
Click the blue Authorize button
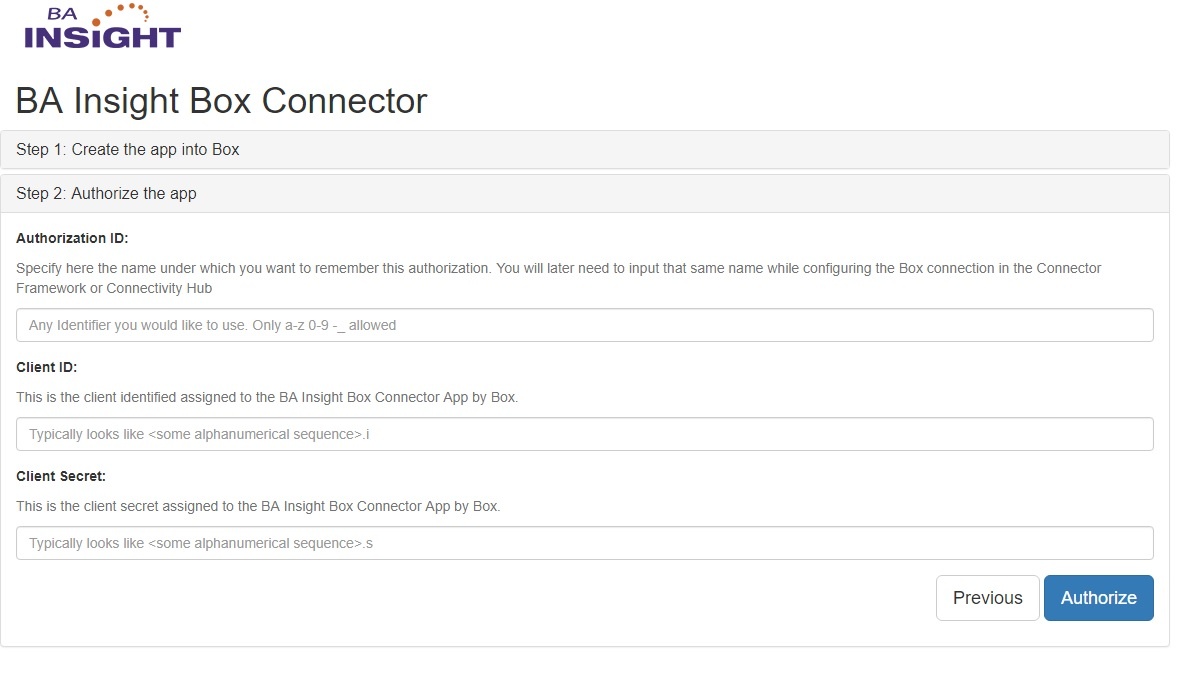[x=1098, y=598]
